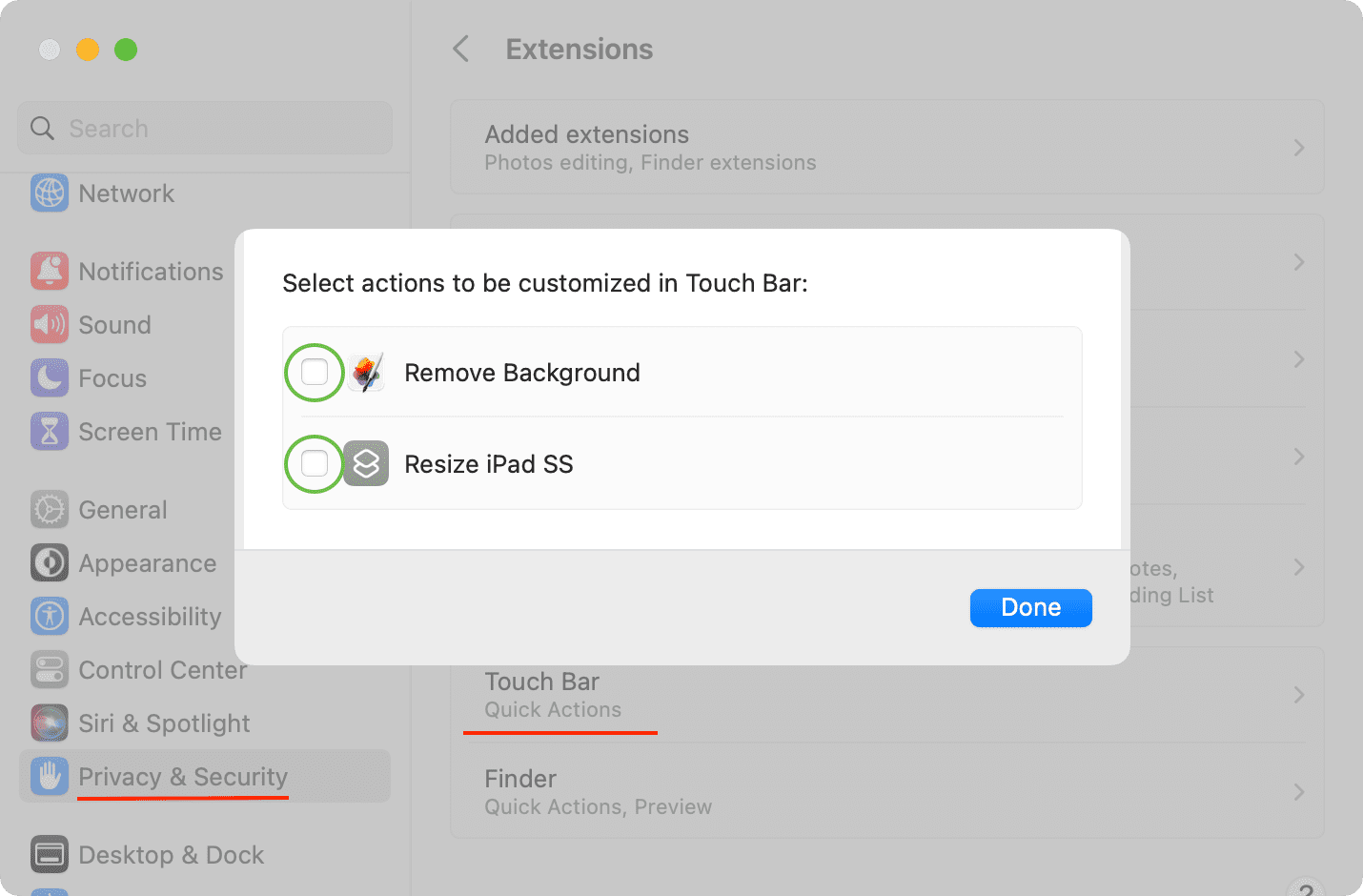Click the Sound speaker icon
Screen dimensions: 1363x896
point(50,325)
